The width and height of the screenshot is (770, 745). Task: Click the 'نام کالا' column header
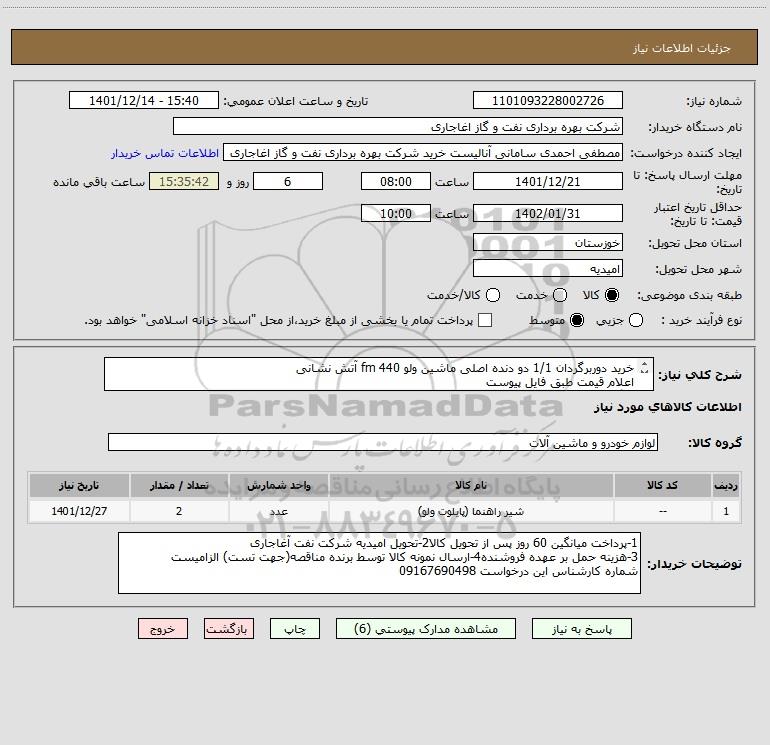click(x=470, y=486)
